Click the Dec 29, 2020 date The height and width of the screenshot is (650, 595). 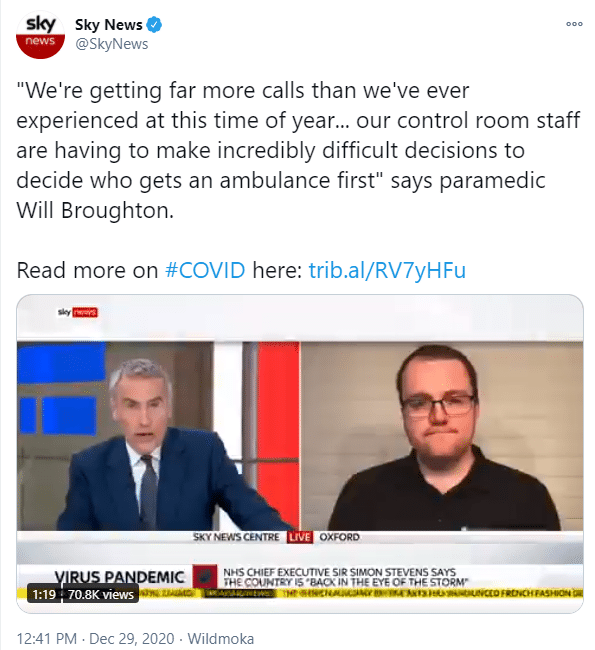tap(132, 638)
